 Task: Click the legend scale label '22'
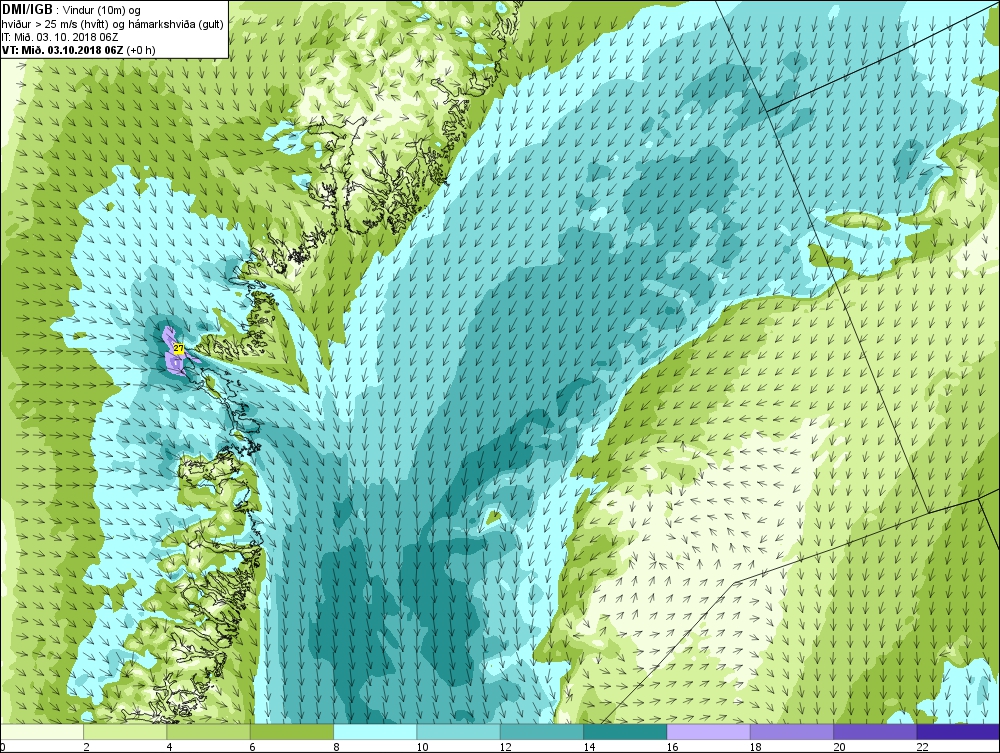pos(922,747)
